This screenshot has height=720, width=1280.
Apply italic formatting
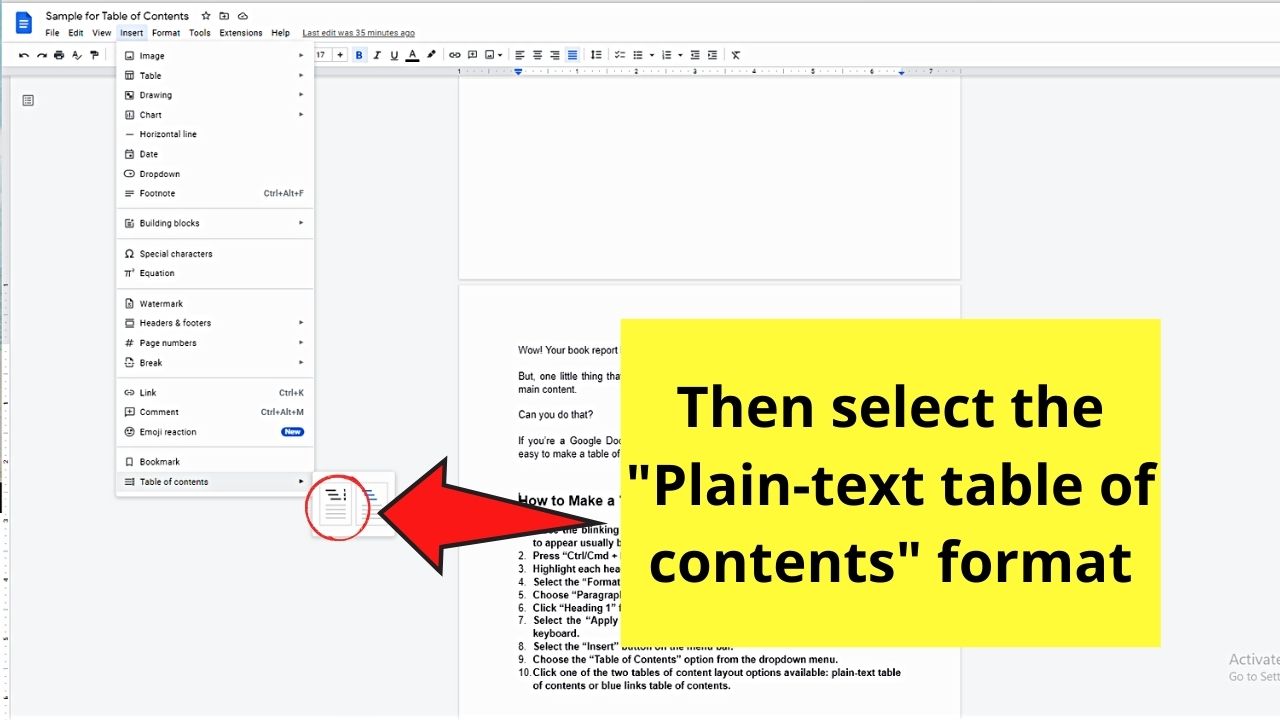pos(377,55)
